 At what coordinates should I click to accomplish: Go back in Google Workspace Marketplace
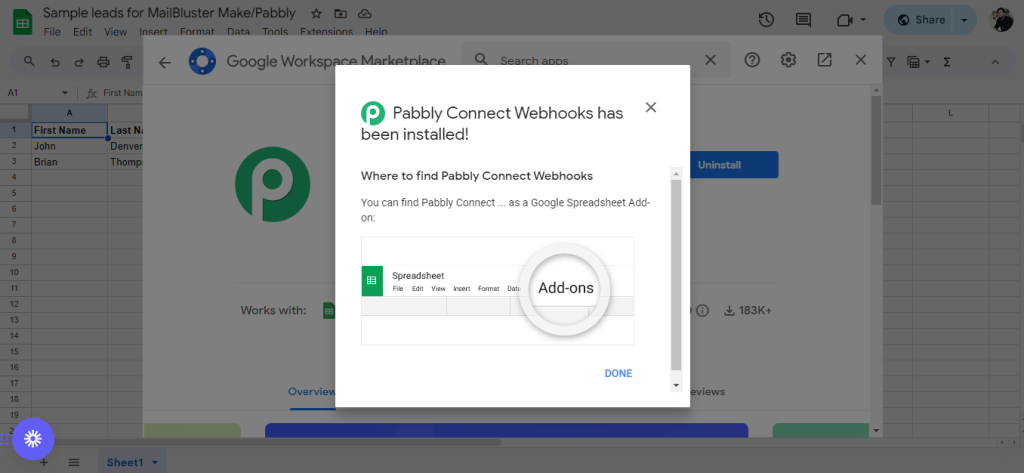tap(165, 62)
